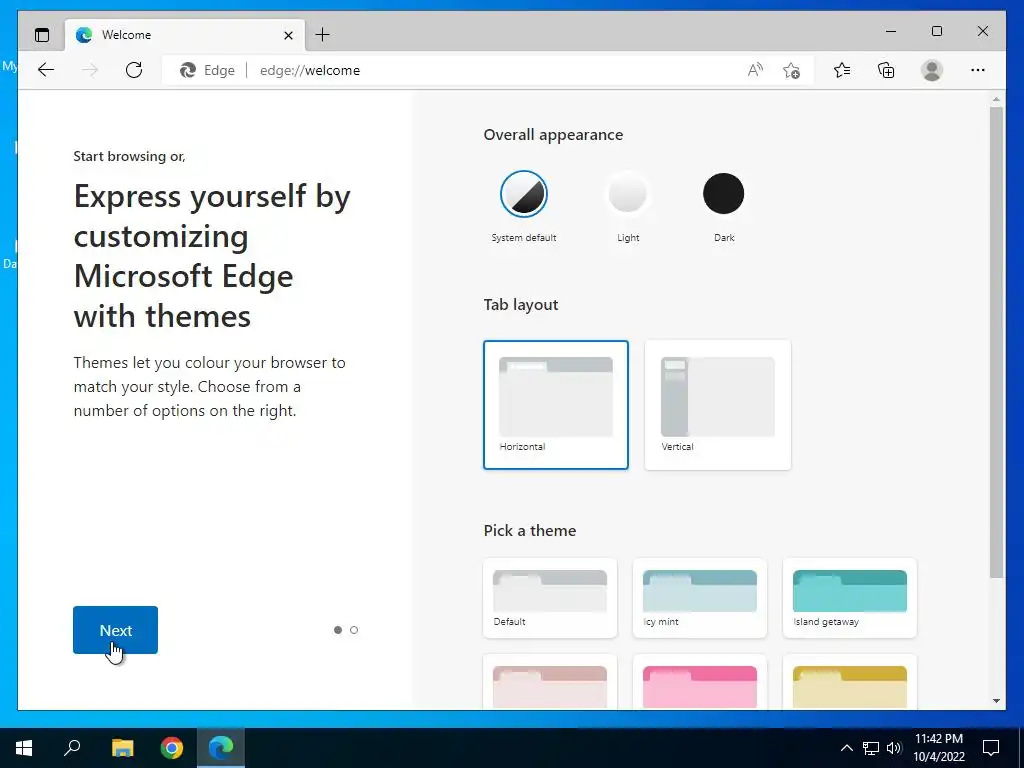The width and height of the screenshot is (1024, 768).
Task: Activate the Read aloud icon
Action: [x=755, y=70]
